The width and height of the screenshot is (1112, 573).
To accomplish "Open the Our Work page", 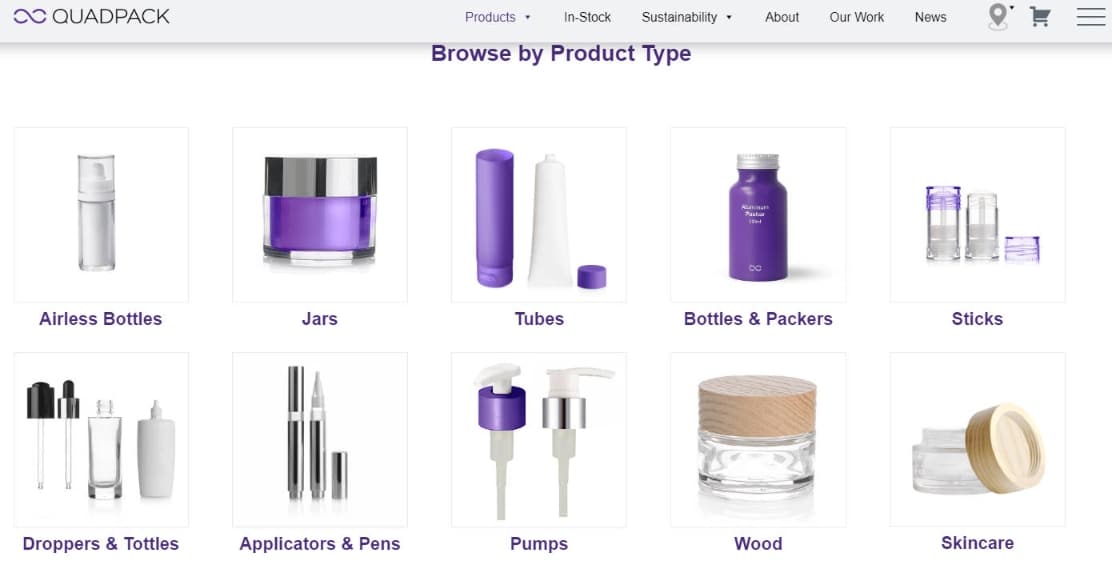I will point(857,17).
